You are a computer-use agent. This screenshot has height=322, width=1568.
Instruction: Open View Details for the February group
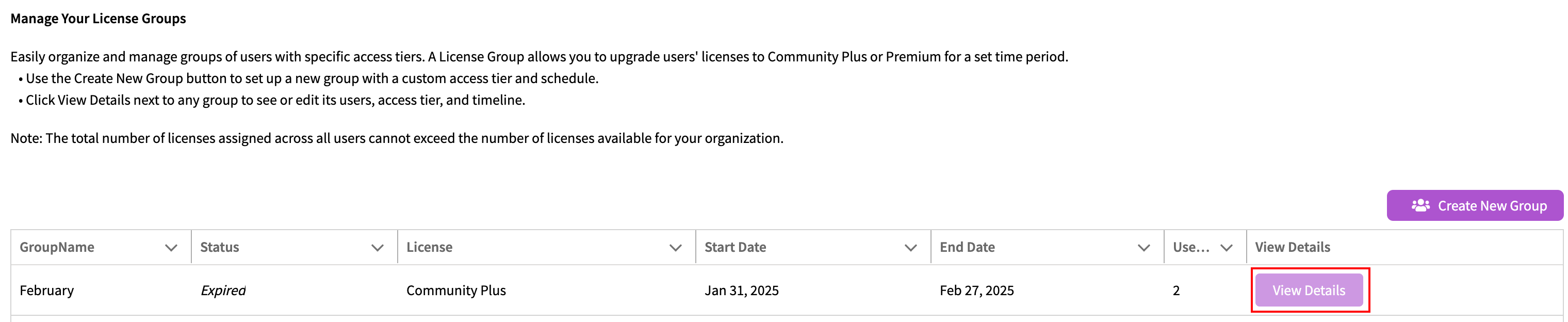point(1309,291)
